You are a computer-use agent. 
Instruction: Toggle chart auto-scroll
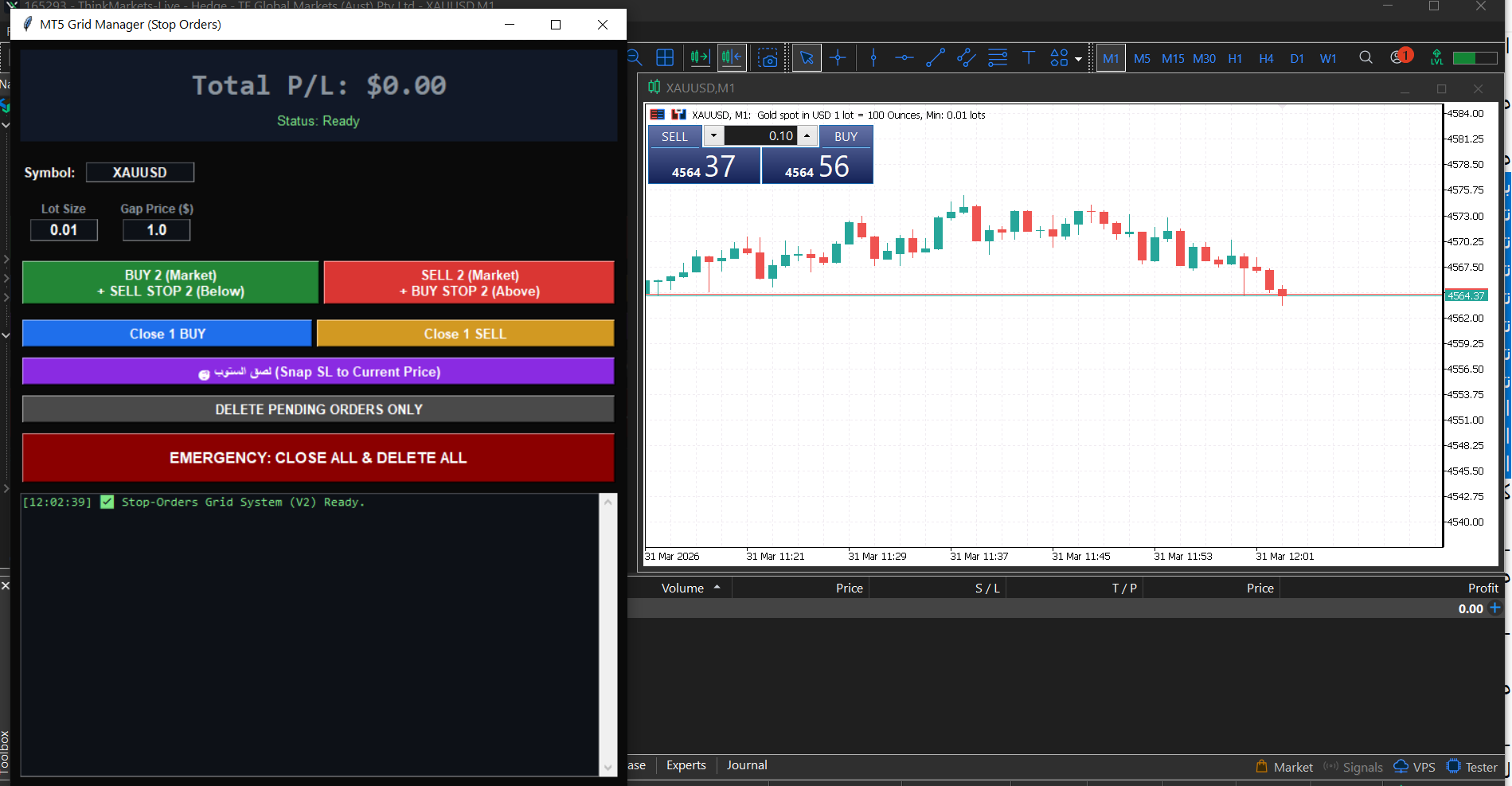699,57
